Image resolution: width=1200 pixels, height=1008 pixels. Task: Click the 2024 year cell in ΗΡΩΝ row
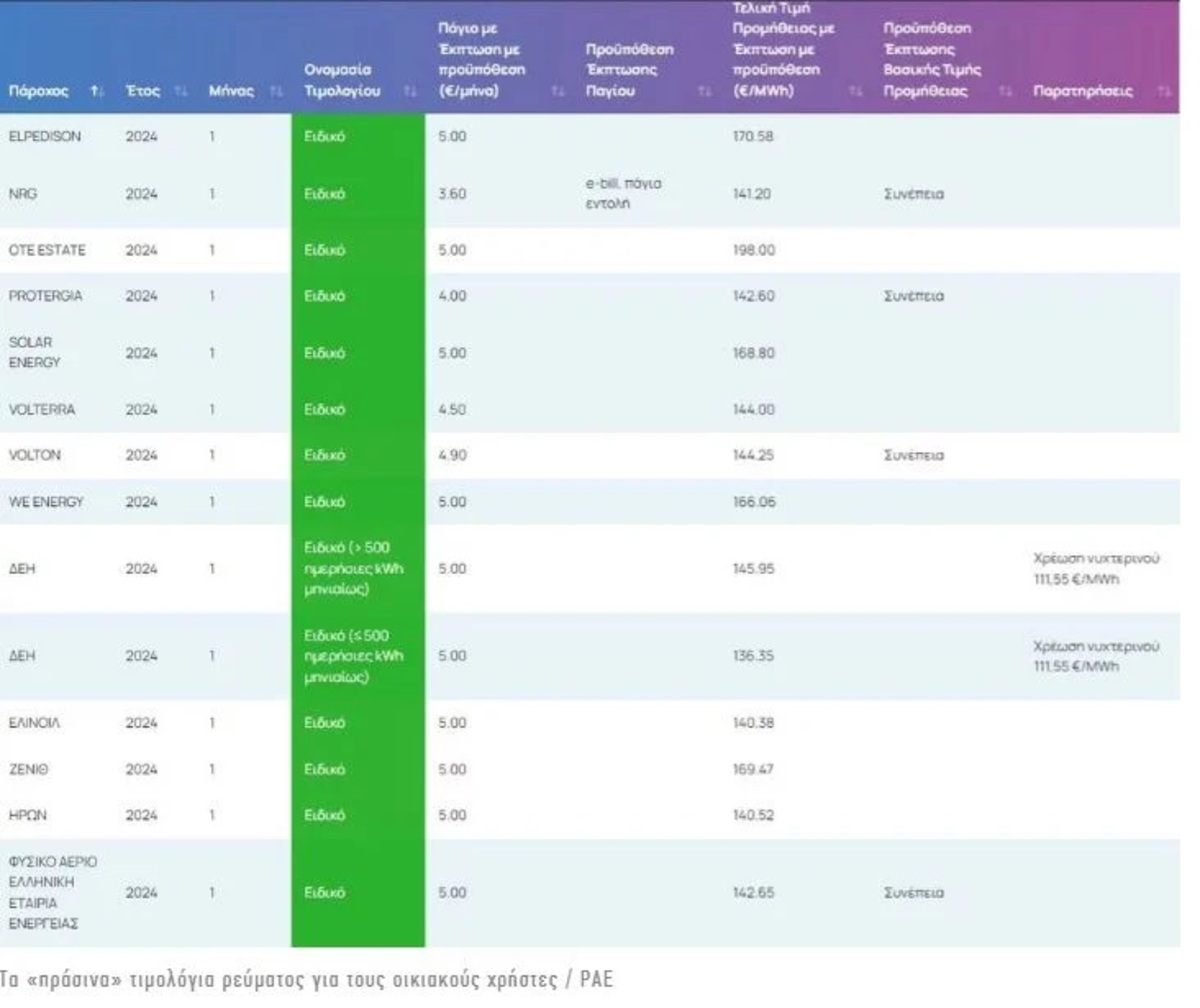pyautogui.click(x=142, y=815)
